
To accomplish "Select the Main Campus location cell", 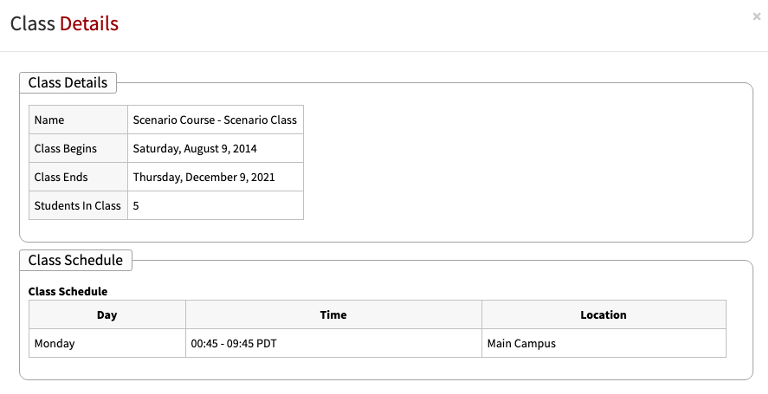I will point(604,343).
